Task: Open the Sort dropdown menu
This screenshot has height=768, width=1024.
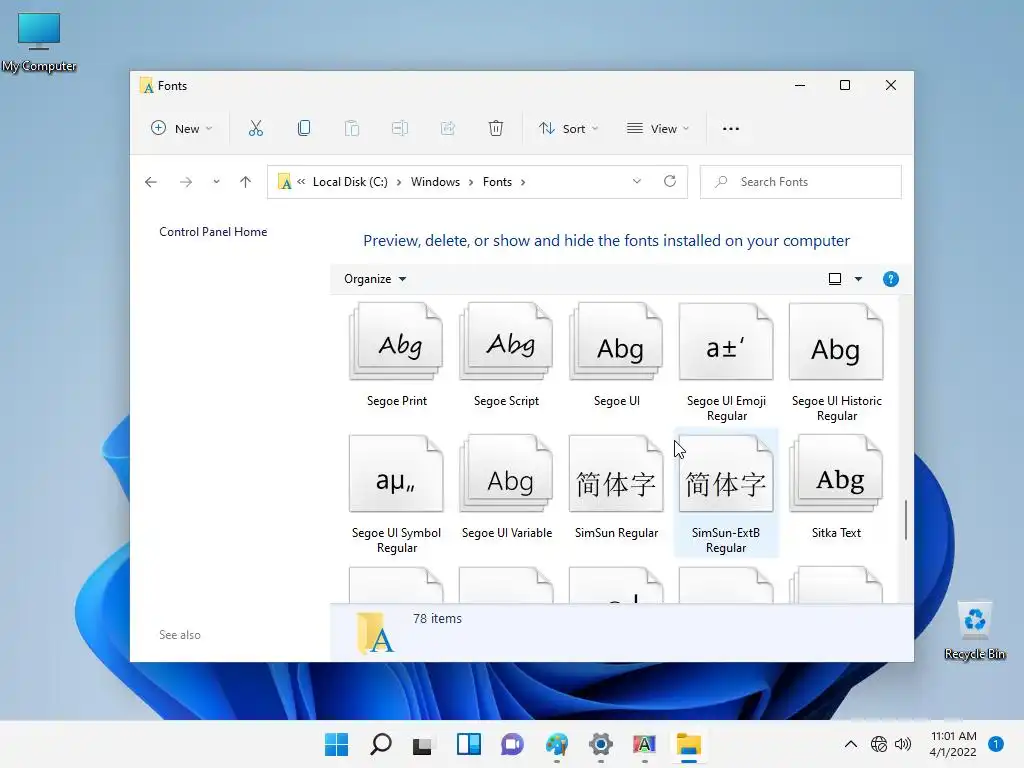Action: [x=568, y=129]
